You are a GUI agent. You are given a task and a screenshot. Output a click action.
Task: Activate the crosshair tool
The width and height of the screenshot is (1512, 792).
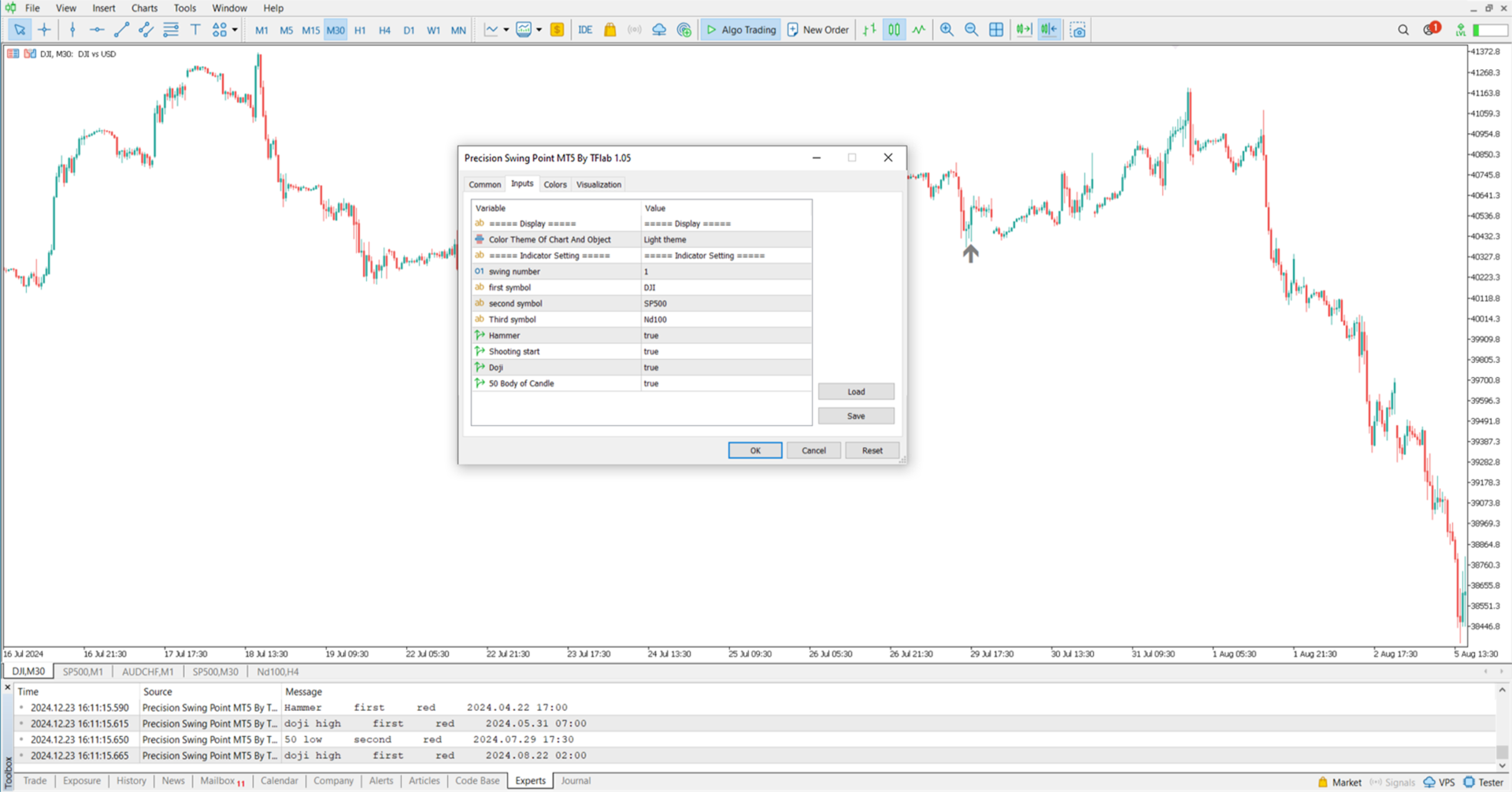coord(44,30)
